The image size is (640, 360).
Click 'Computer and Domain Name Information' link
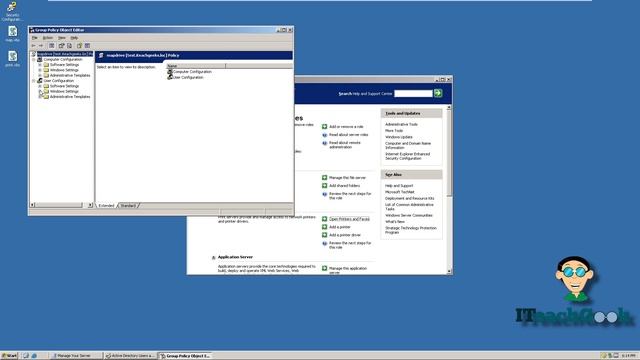(x=408, y=146)
